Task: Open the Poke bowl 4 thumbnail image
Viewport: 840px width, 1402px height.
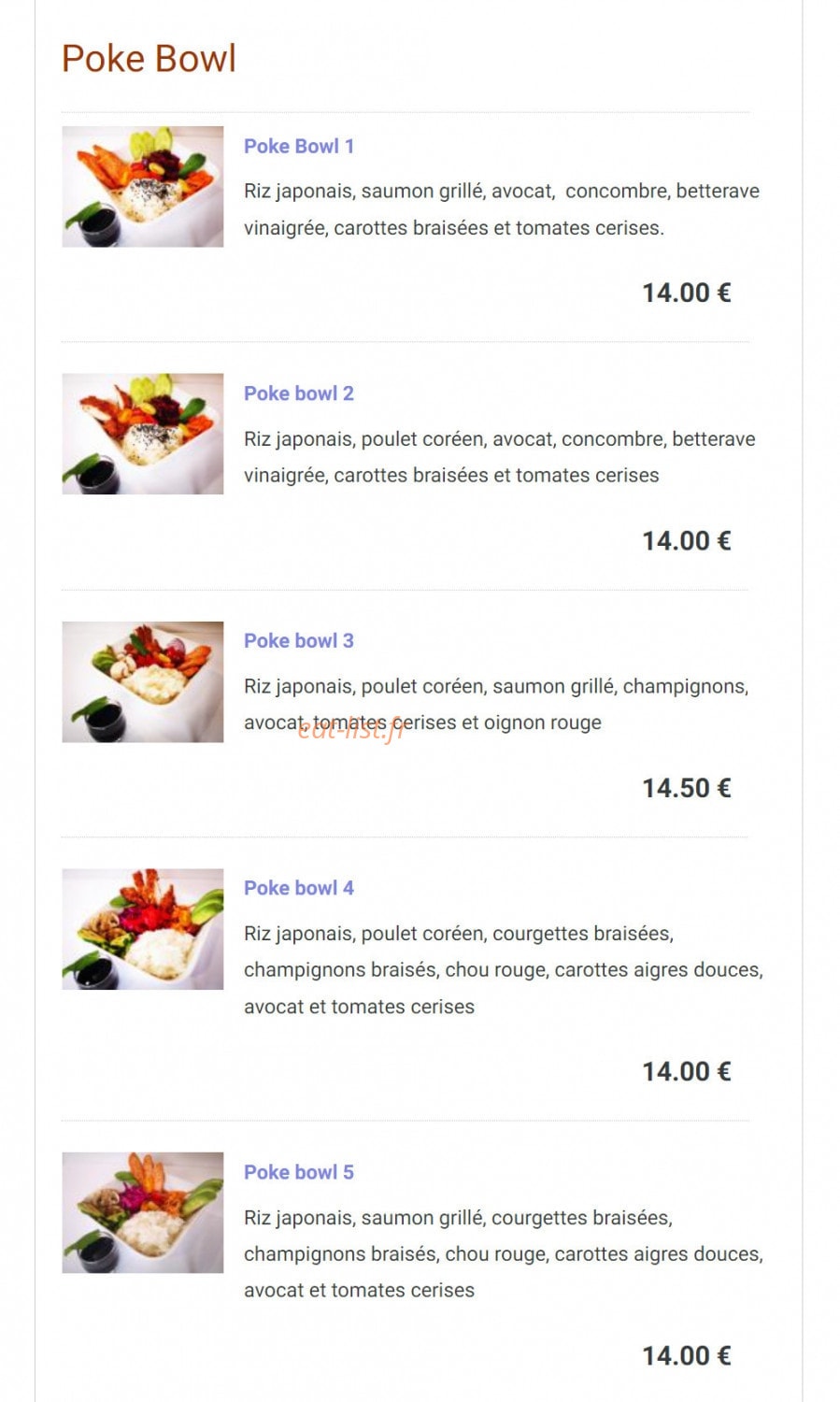Action: (142, 929)
